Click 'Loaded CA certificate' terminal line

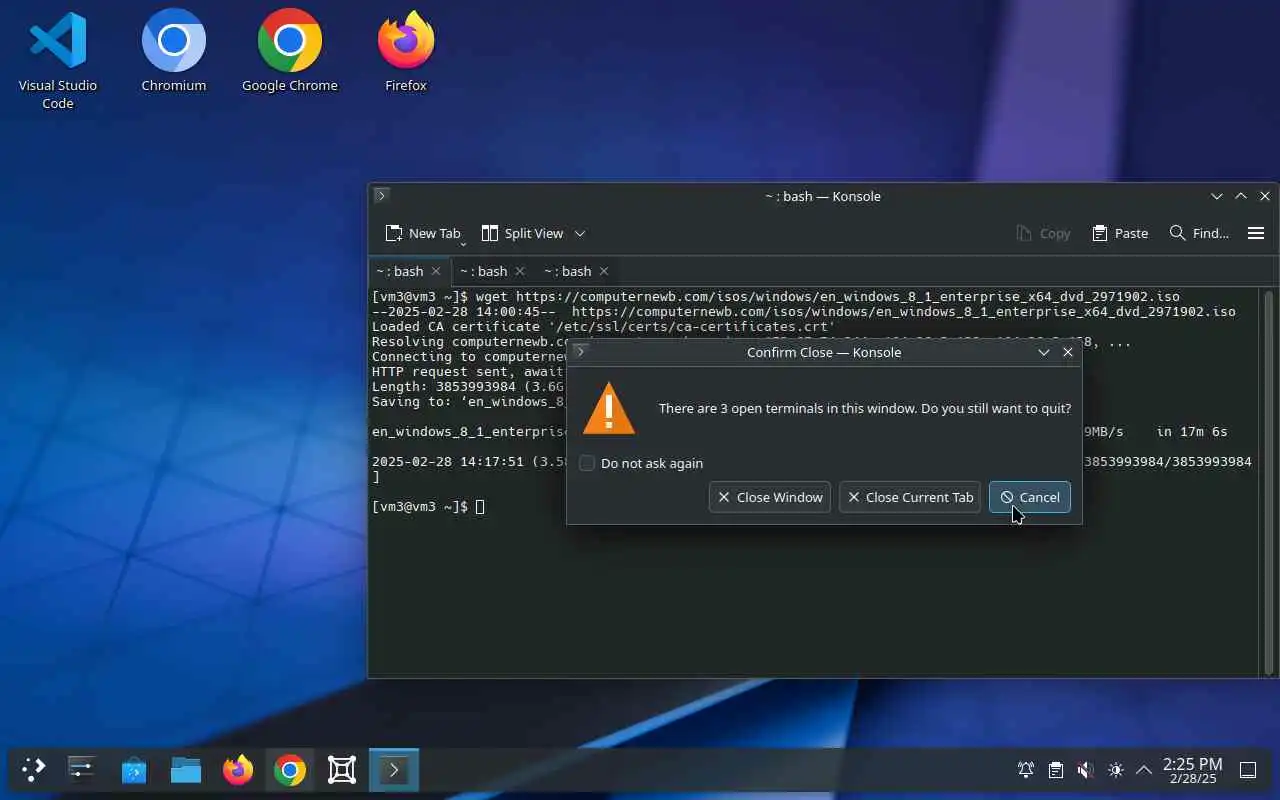coord(604,327)
